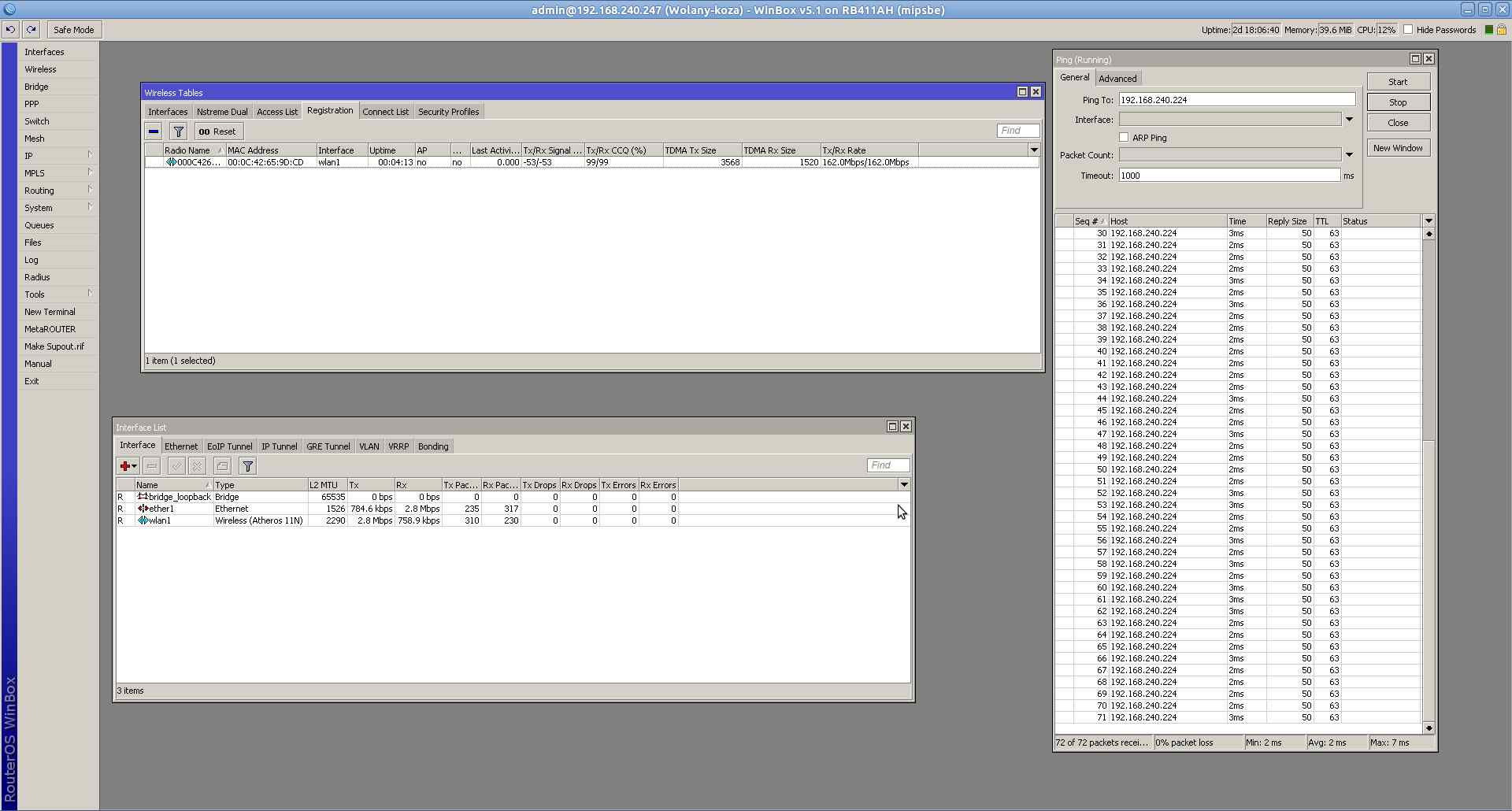Click ether1 interface icon

143,509
